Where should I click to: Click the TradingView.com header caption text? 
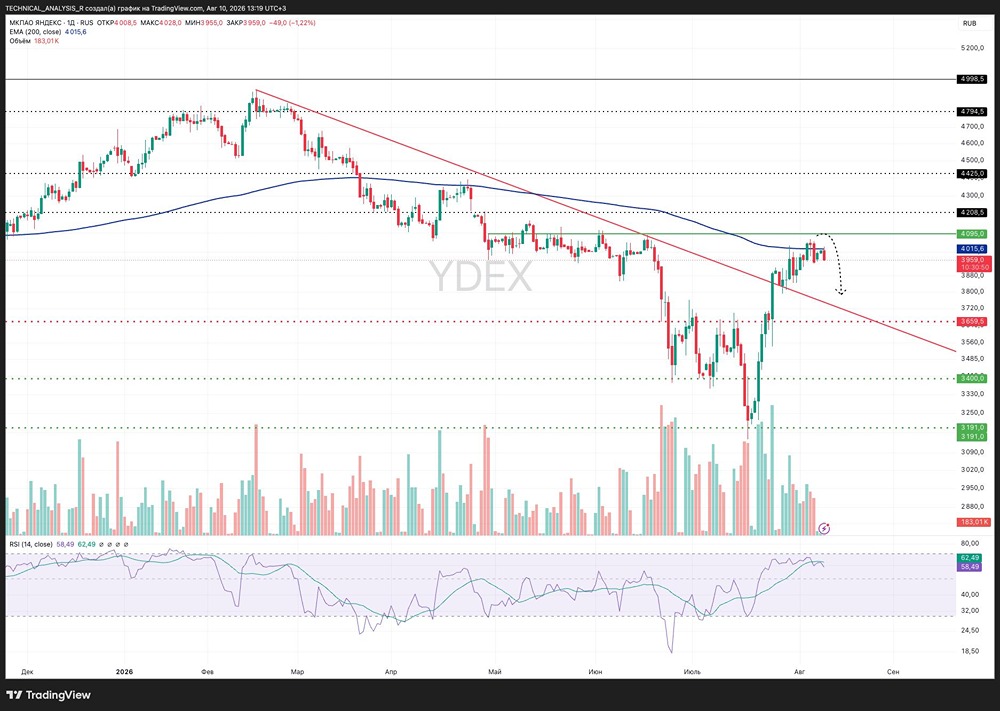[145, 8]
